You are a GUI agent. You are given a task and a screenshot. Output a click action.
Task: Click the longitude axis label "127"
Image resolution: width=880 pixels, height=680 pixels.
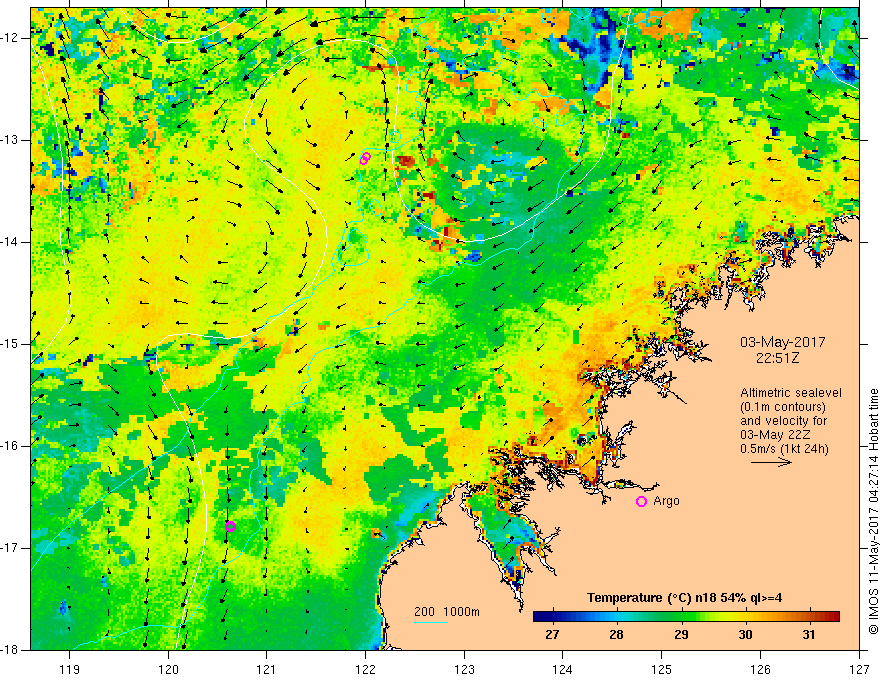tap(859, 669)
